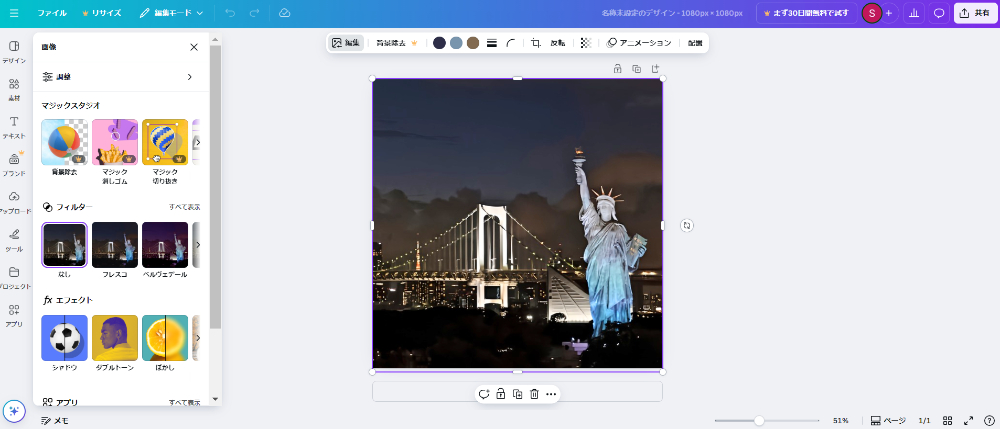Open the transparency checkerboard icon
Screen dimensions: 1000x429
point(586,43)
